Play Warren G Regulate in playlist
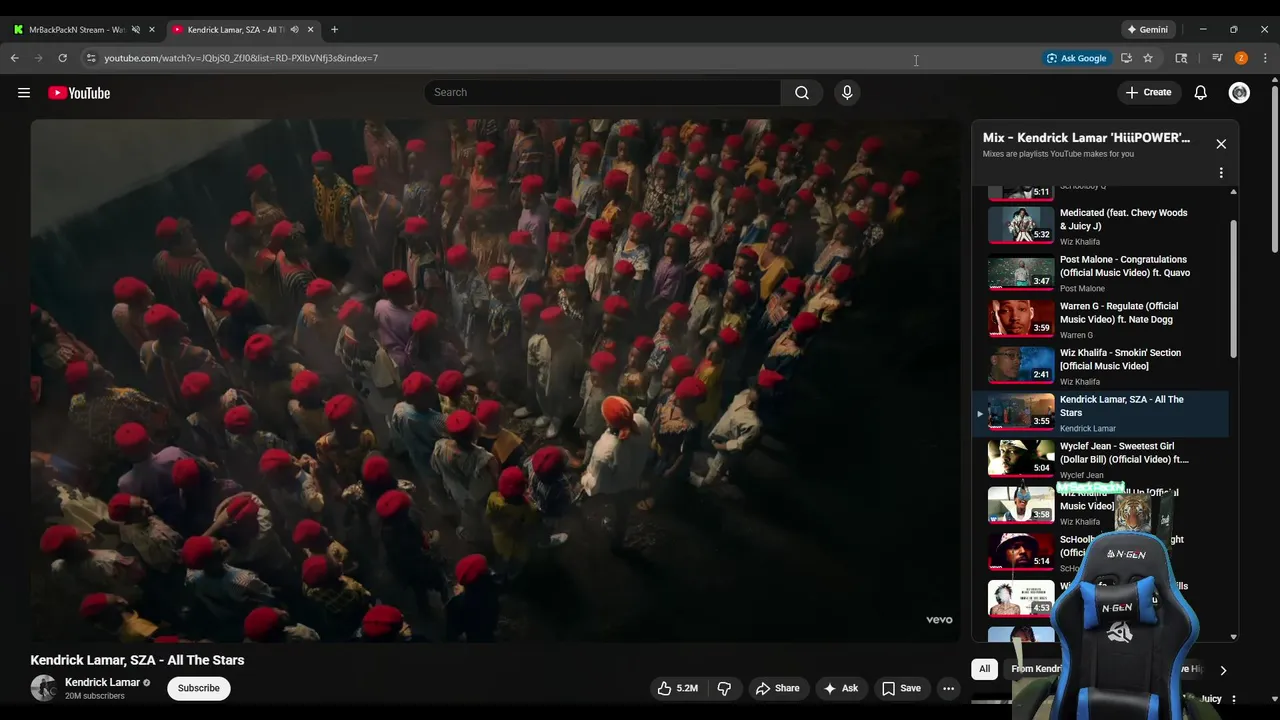The width and height of the screenshot is (1280, 720). click(x=1100, y=320)
